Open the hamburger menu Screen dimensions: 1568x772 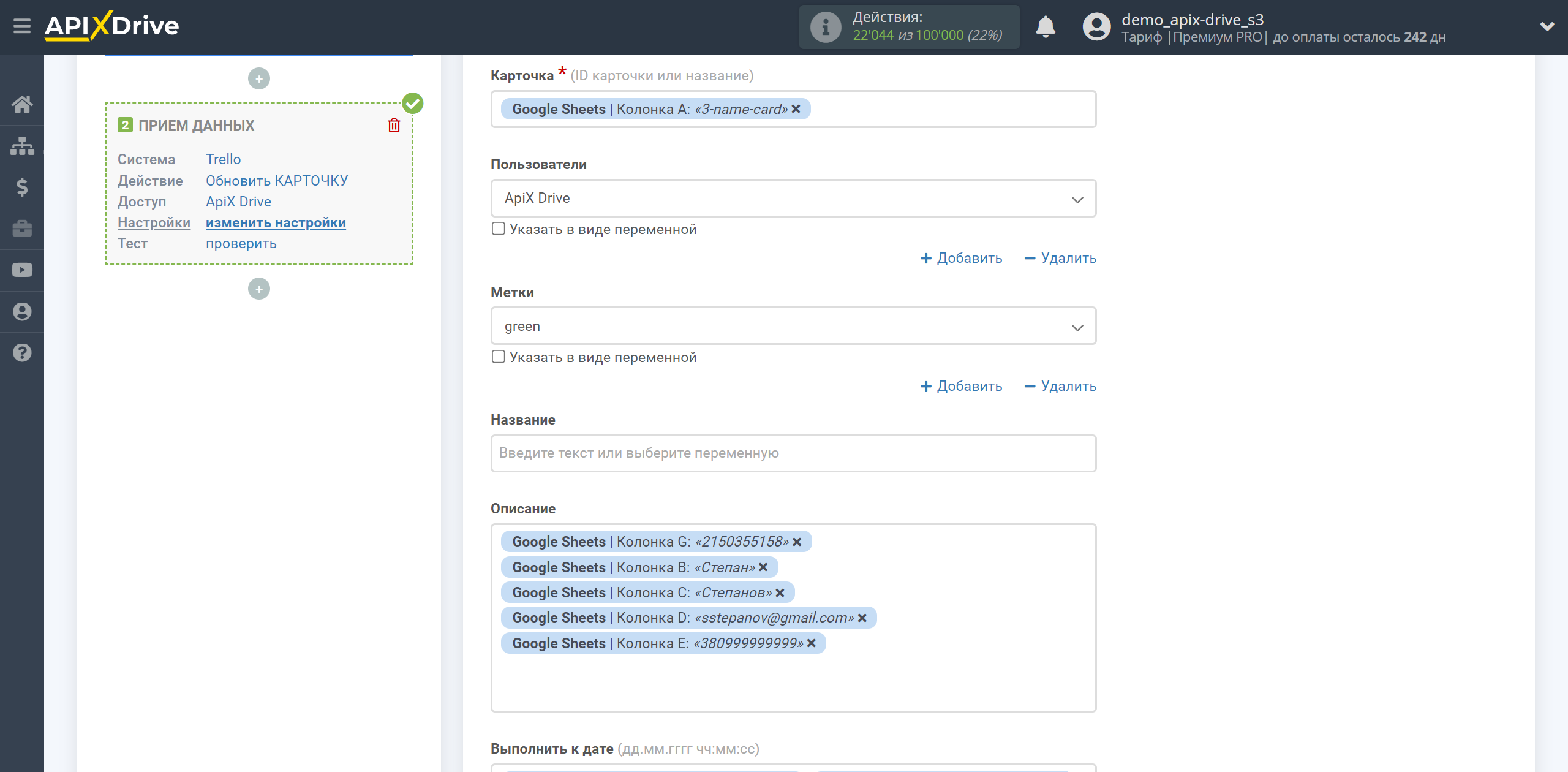(x=22, y=26)
